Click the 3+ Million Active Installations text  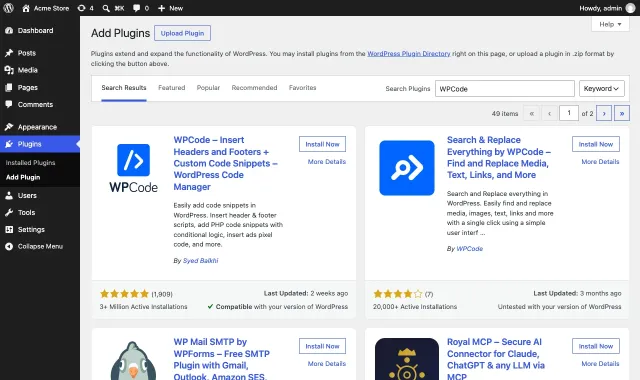tap(143, 307)
